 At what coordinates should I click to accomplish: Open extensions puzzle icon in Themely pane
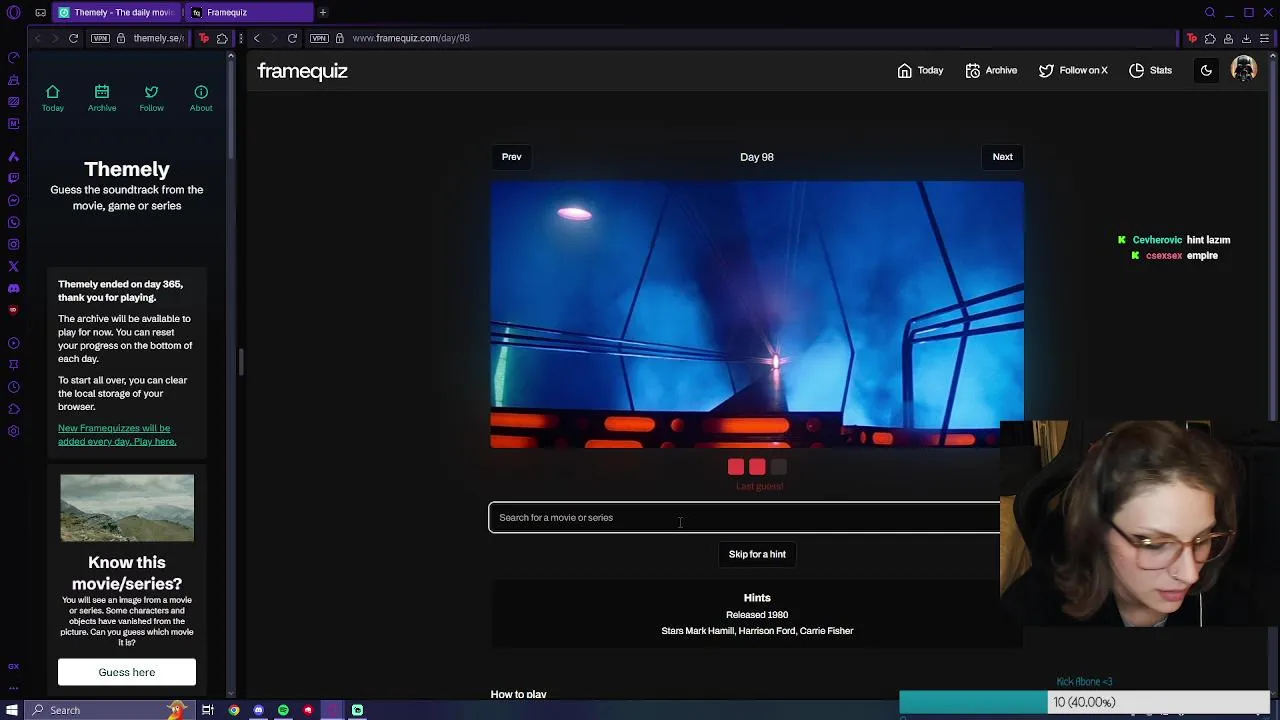point(222,38)
